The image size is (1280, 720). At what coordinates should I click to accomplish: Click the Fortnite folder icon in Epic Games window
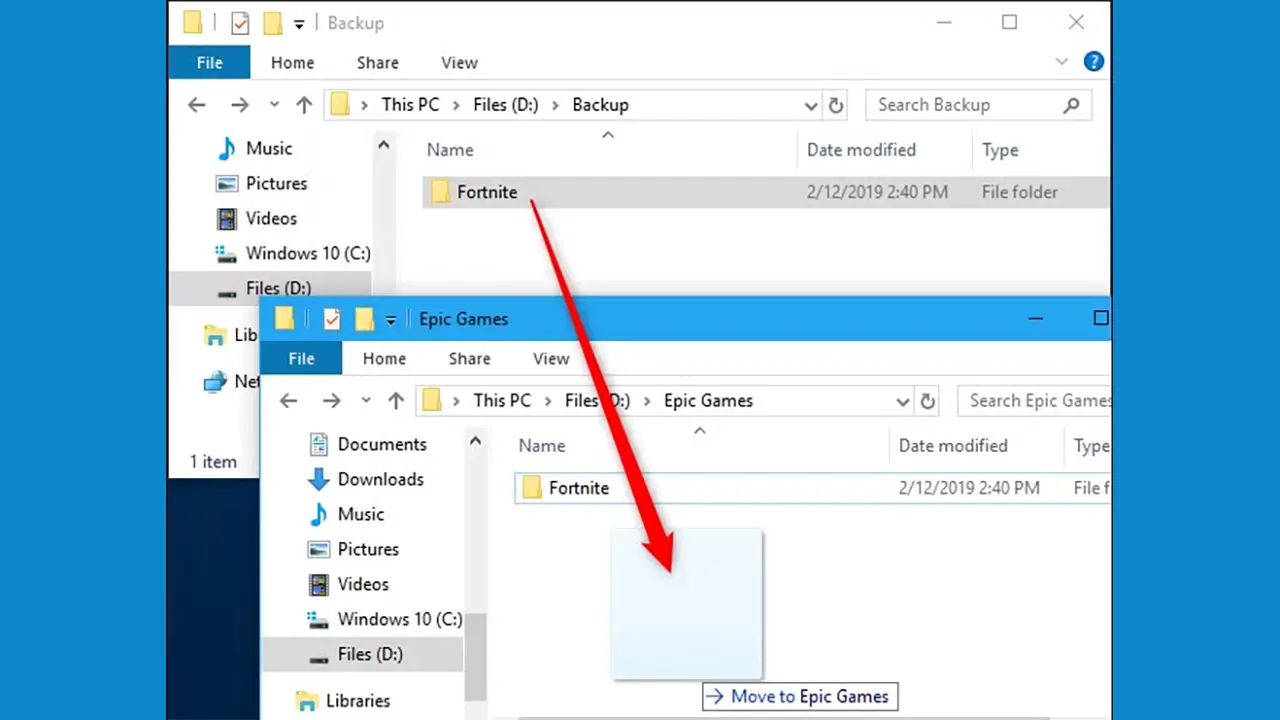pyautogui.click(x=532, y=488)
